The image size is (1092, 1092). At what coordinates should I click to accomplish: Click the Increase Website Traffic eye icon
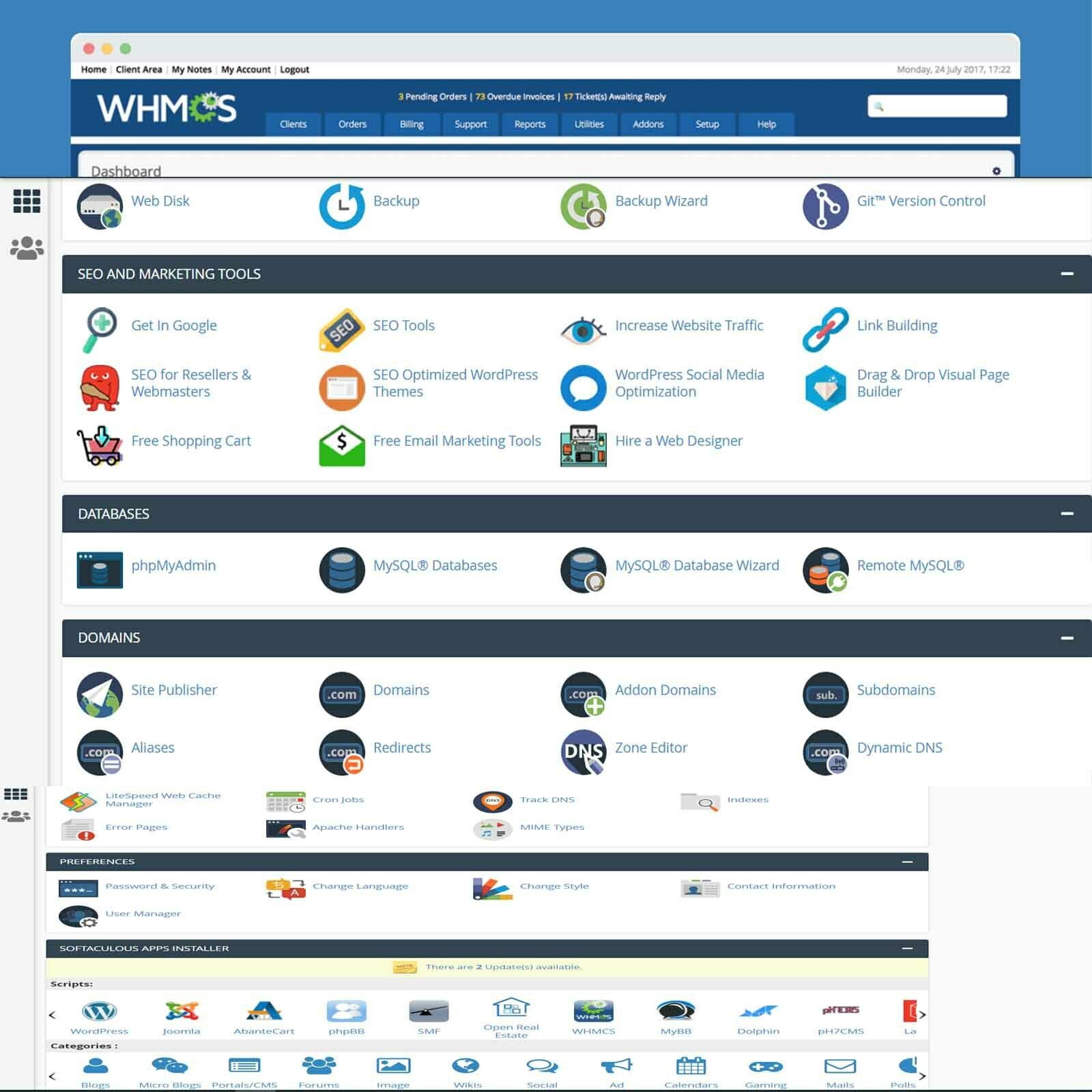[584, 331]
